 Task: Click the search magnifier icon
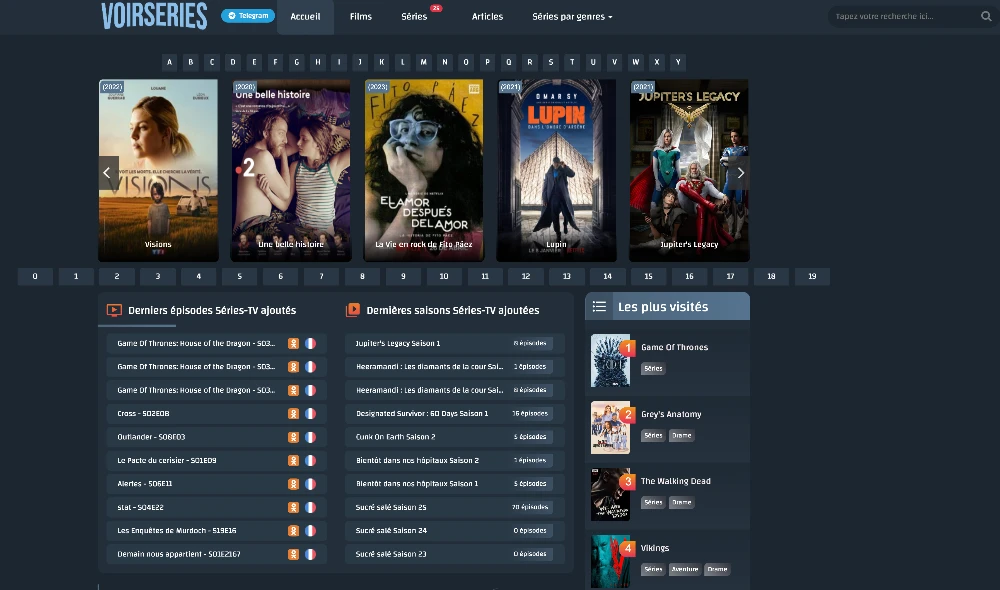986,17
